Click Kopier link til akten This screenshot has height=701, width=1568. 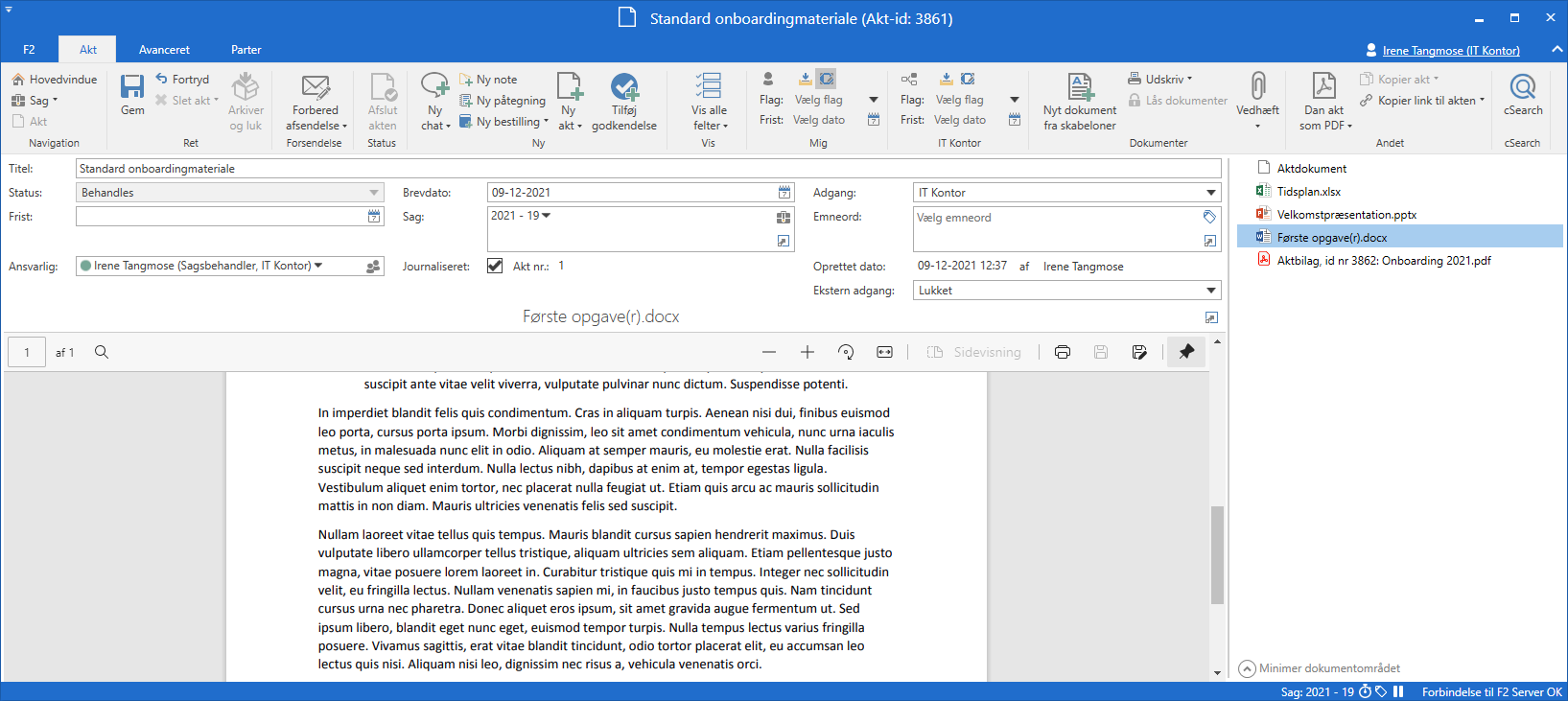point(1422,101)
